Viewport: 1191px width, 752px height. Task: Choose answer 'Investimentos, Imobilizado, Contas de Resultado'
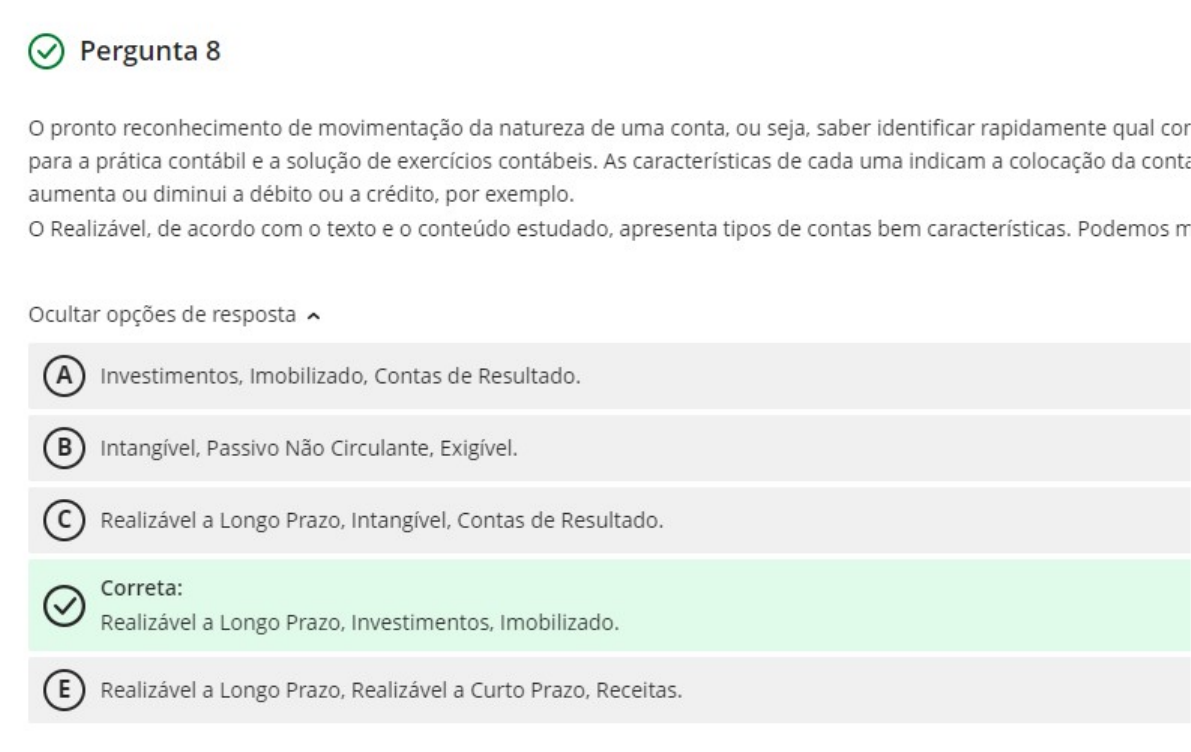click(x=339, y=376)
